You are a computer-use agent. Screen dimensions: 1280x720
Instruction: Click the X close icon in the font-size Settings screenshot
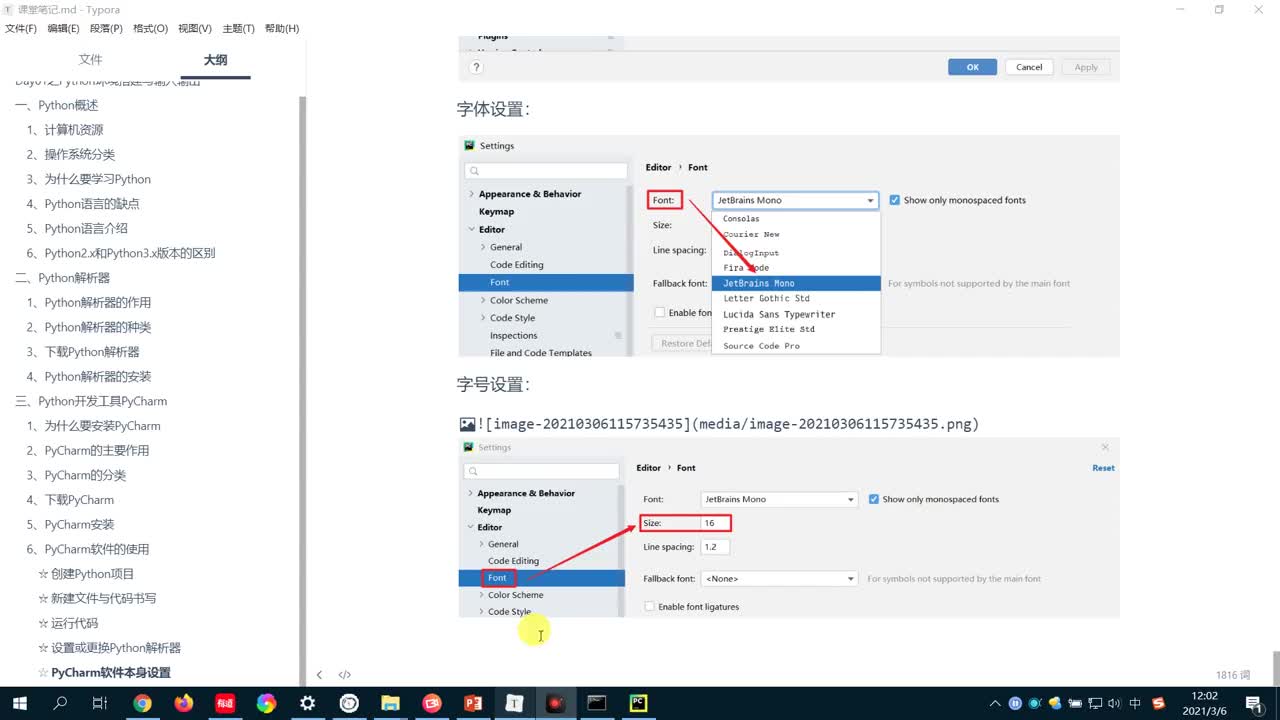[1105, 447]
